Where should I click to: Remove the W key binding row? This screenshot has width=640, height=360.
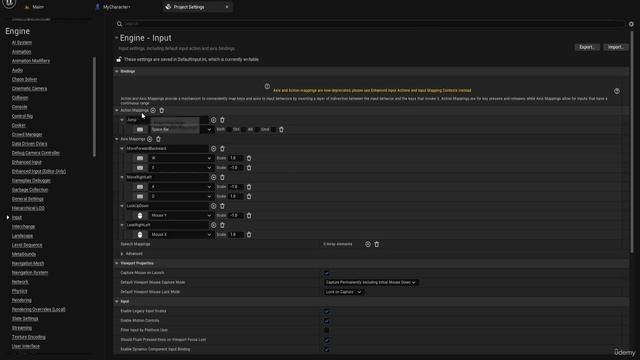(x=249, y=158)
